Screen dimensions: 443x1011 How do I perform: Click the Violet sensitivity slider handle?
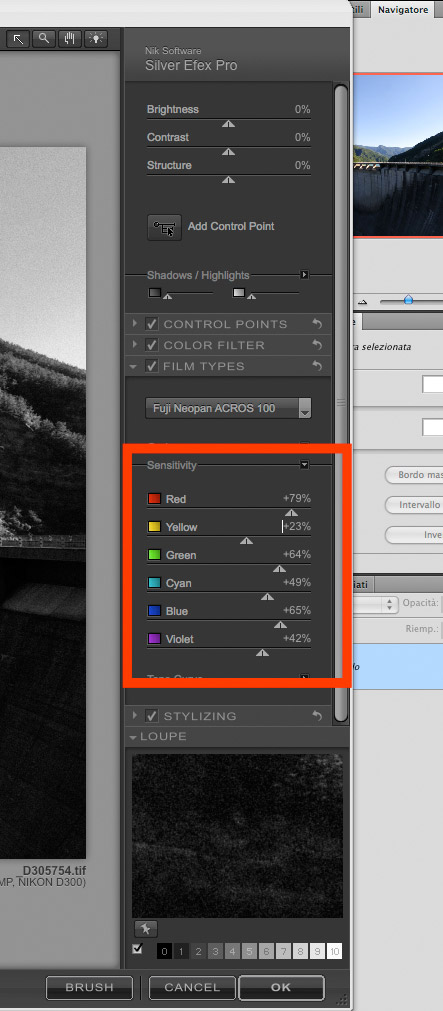click(x=262, y=653)
